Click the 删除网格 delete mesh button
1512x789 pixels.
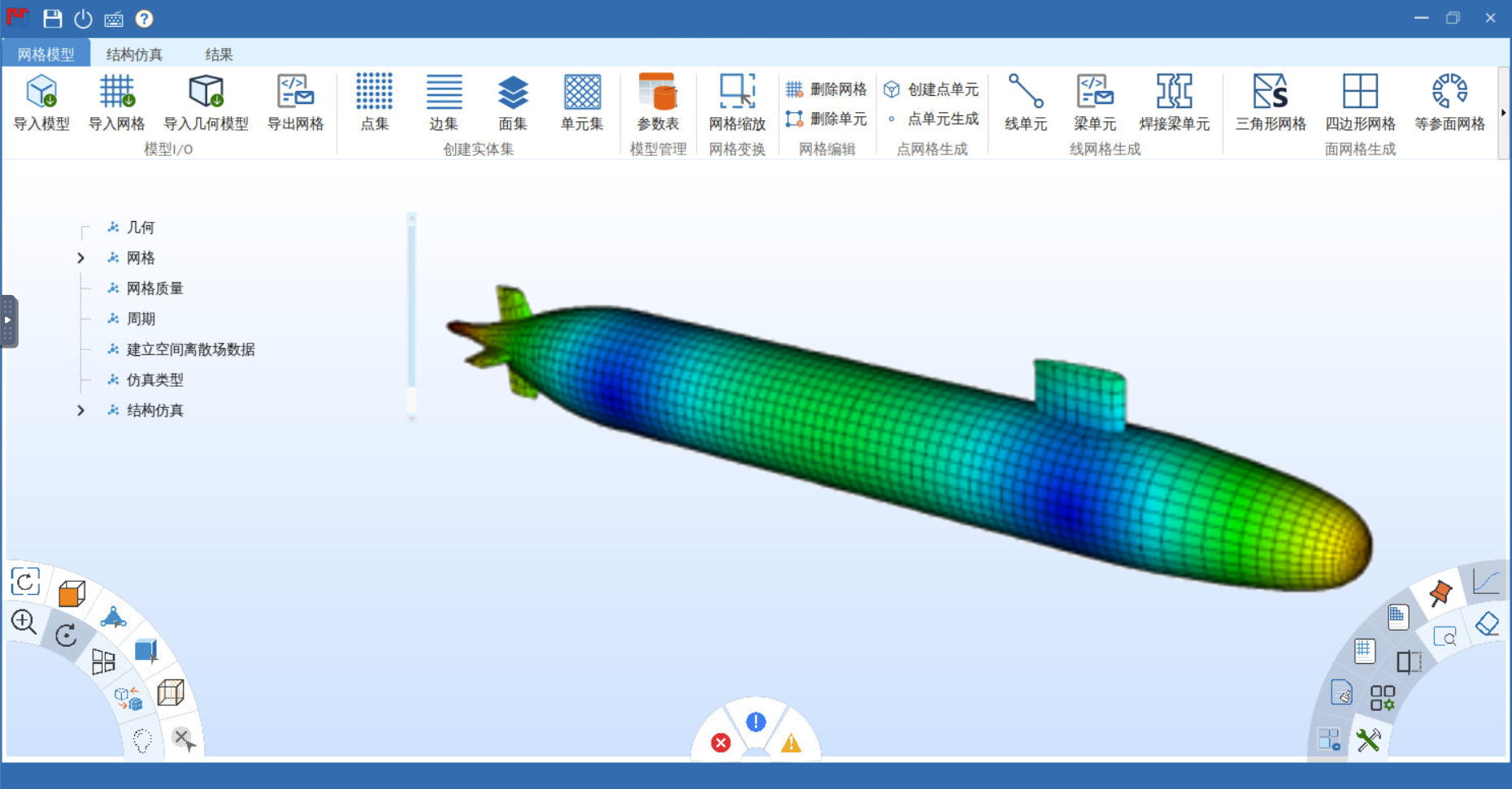click(x=827, y=89)
